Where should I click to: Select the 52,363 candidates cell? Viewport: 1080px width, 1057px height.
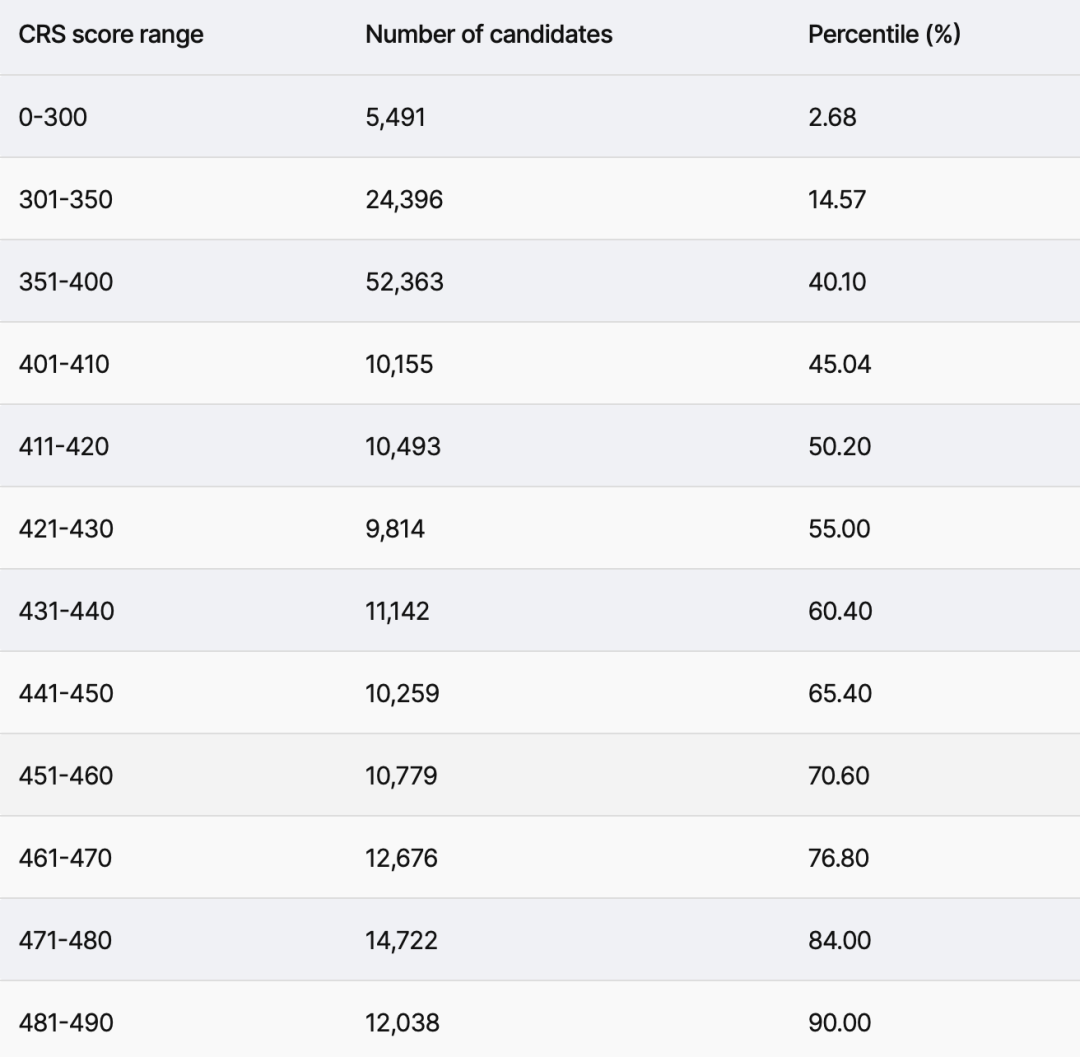[x=404, y=282]
